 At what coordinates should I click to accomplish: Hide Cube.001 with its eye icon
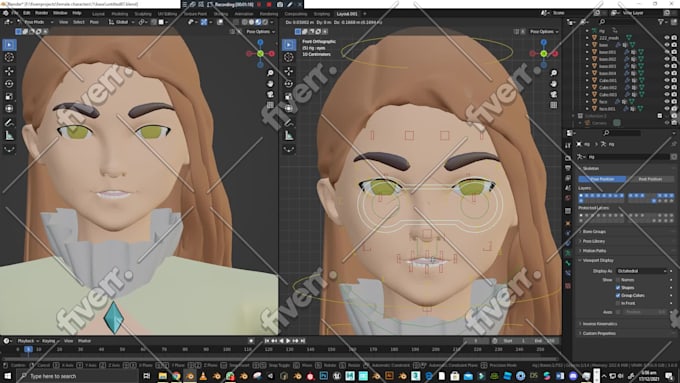click(x=667, y=80)
